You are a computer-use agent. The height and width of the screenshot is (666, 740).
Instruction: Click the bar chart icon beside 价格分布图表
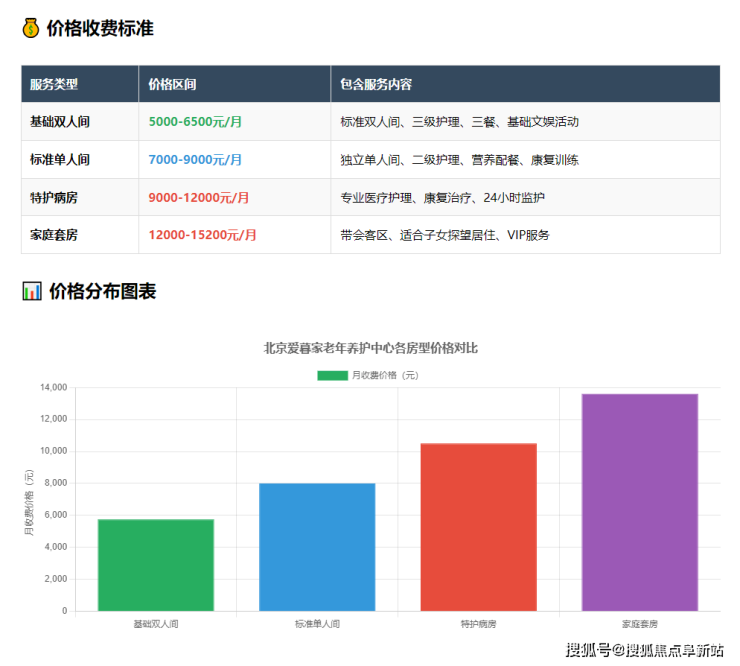31,292
